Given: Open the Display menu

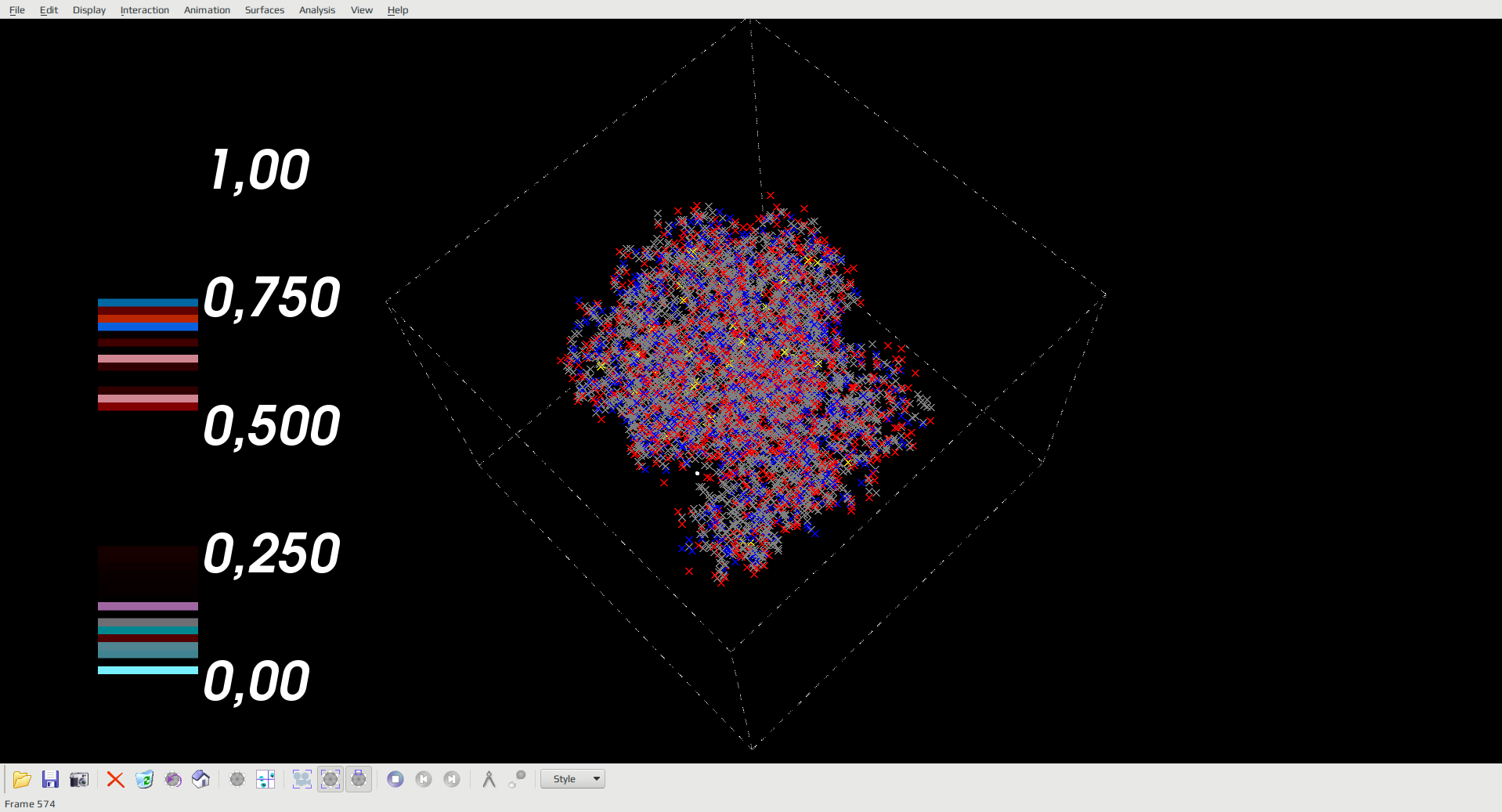Looking at the screenshot, I should pyautogui.click(x=89, y=10).
